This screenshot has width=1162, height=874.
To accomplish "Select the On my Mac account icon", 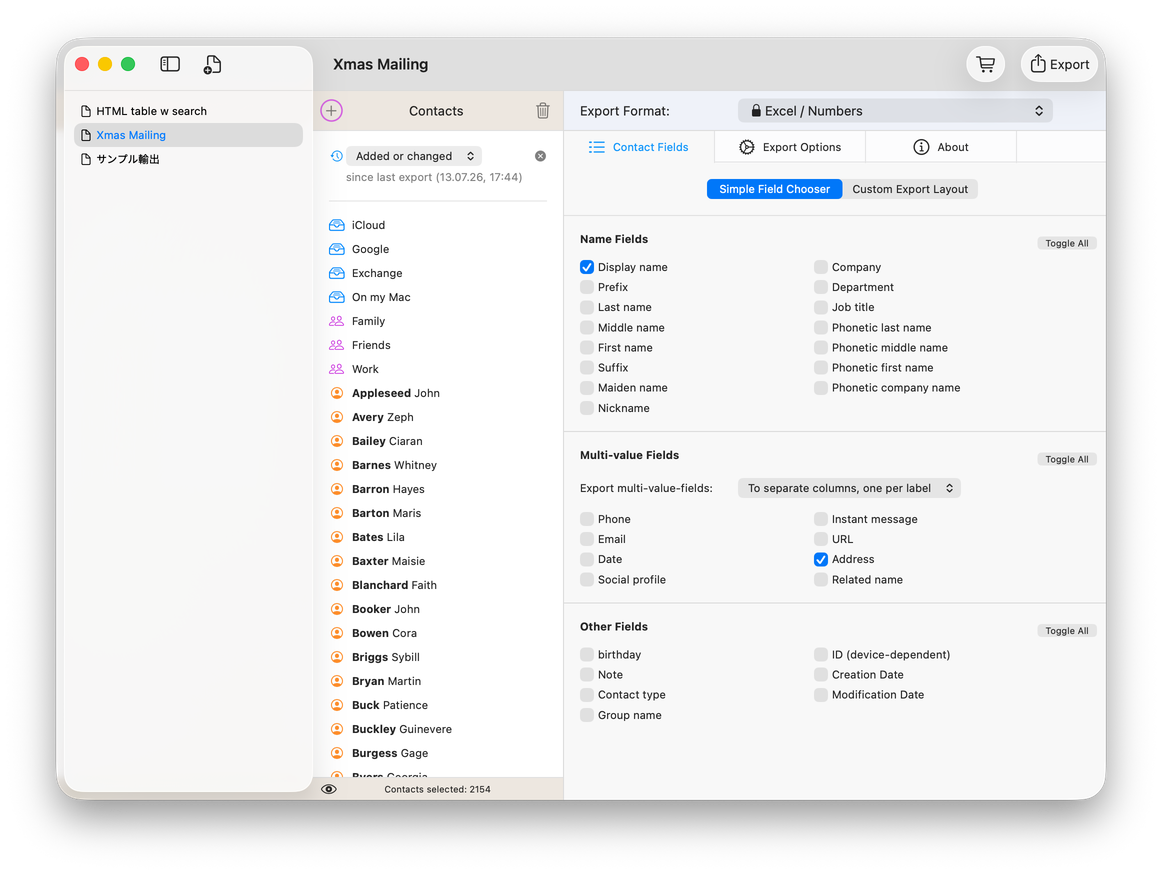I will (336, 297).
